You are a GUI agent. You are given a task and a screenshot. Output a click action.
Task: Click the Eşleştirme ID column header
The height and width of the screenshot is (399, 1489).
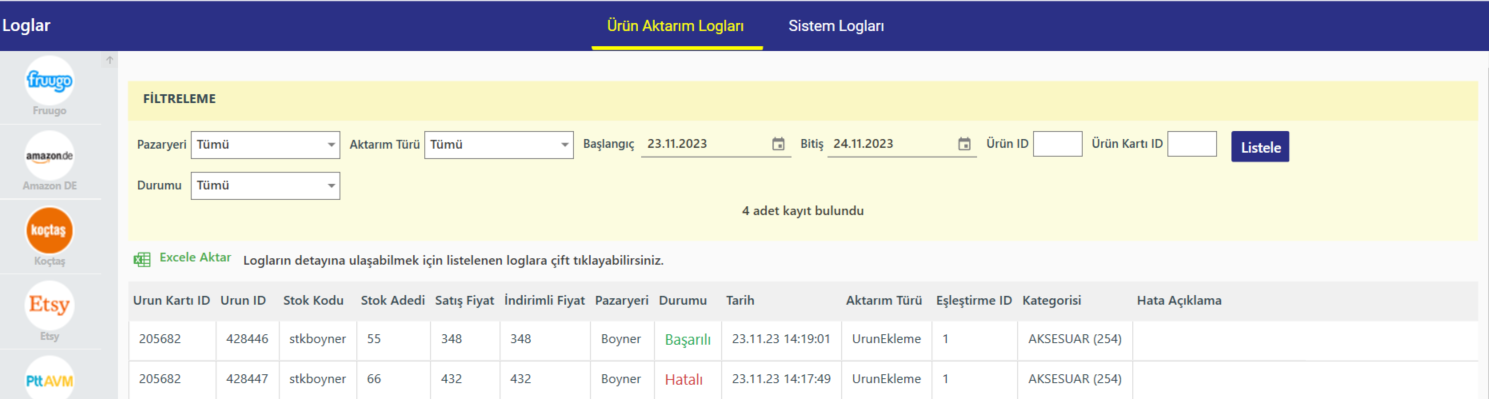tap(974, 300)
